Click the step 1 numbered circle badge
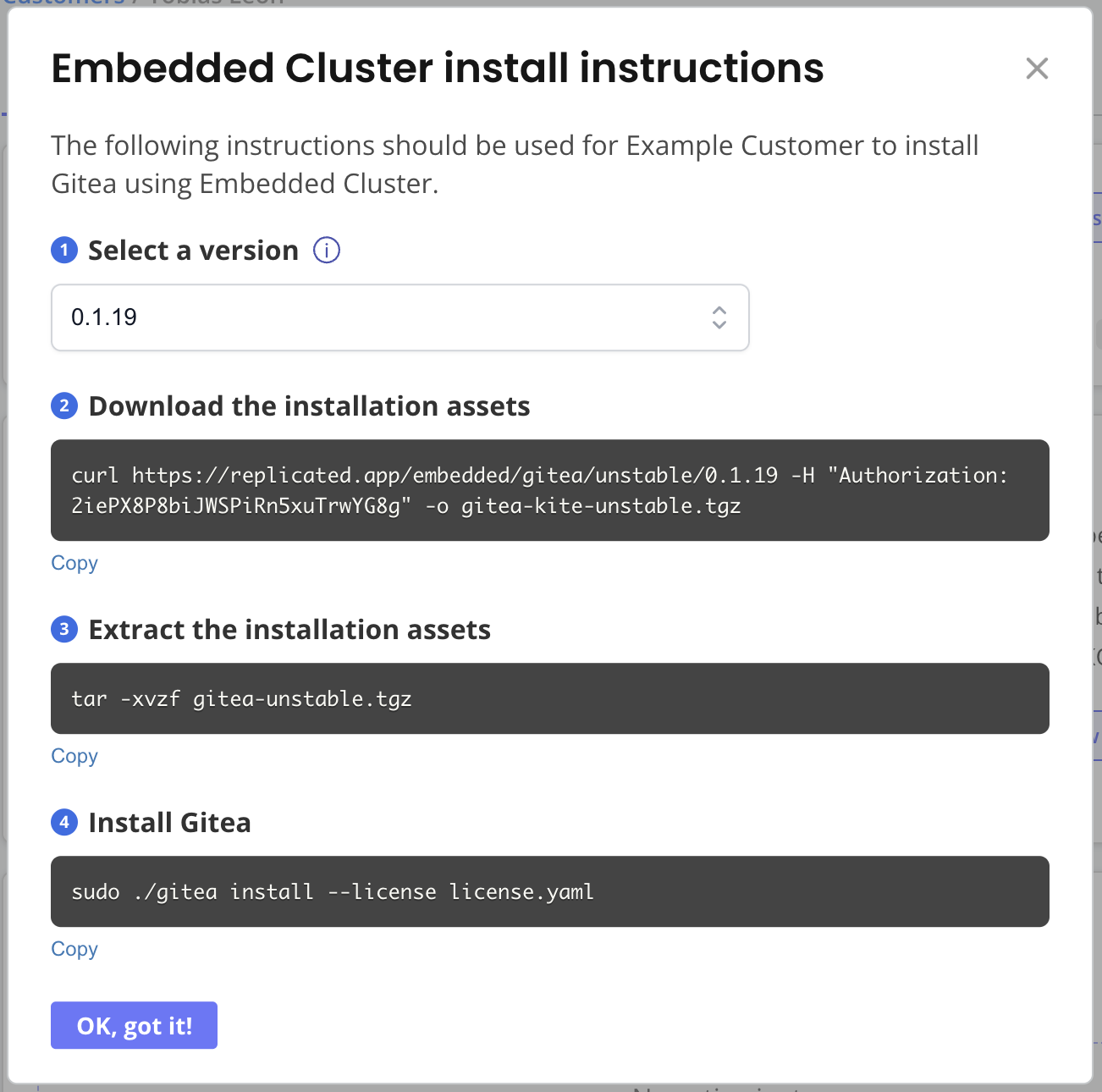The height and width of the screenshot is (1092, 1102). point(64,251)
